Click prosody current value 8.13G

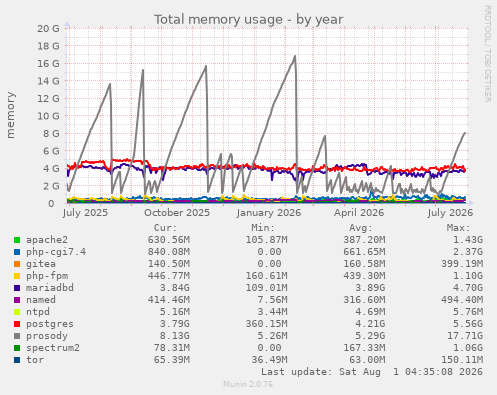[171, 336]
